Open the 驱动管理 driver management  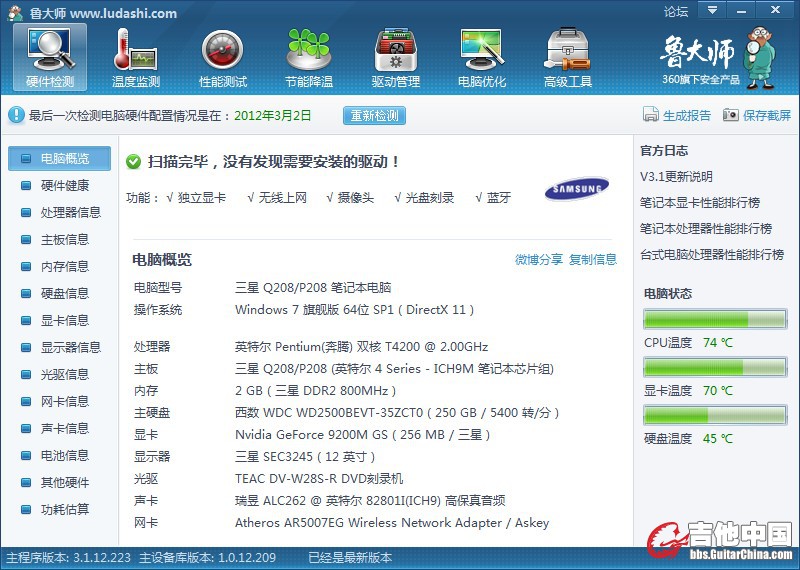click(x=395, y=58)
